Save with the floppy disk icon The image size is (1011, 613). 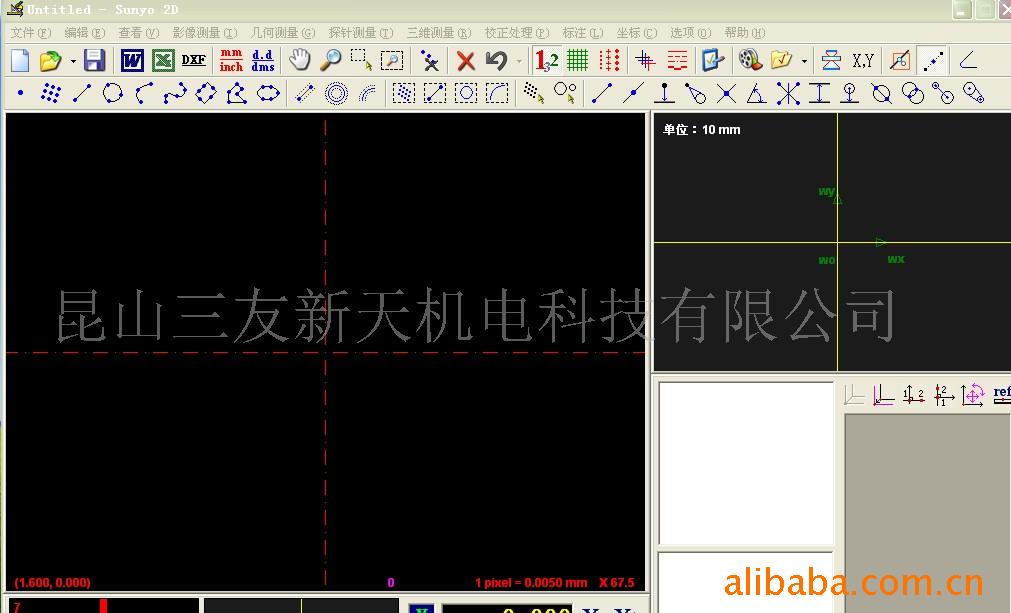coord(94,61)
